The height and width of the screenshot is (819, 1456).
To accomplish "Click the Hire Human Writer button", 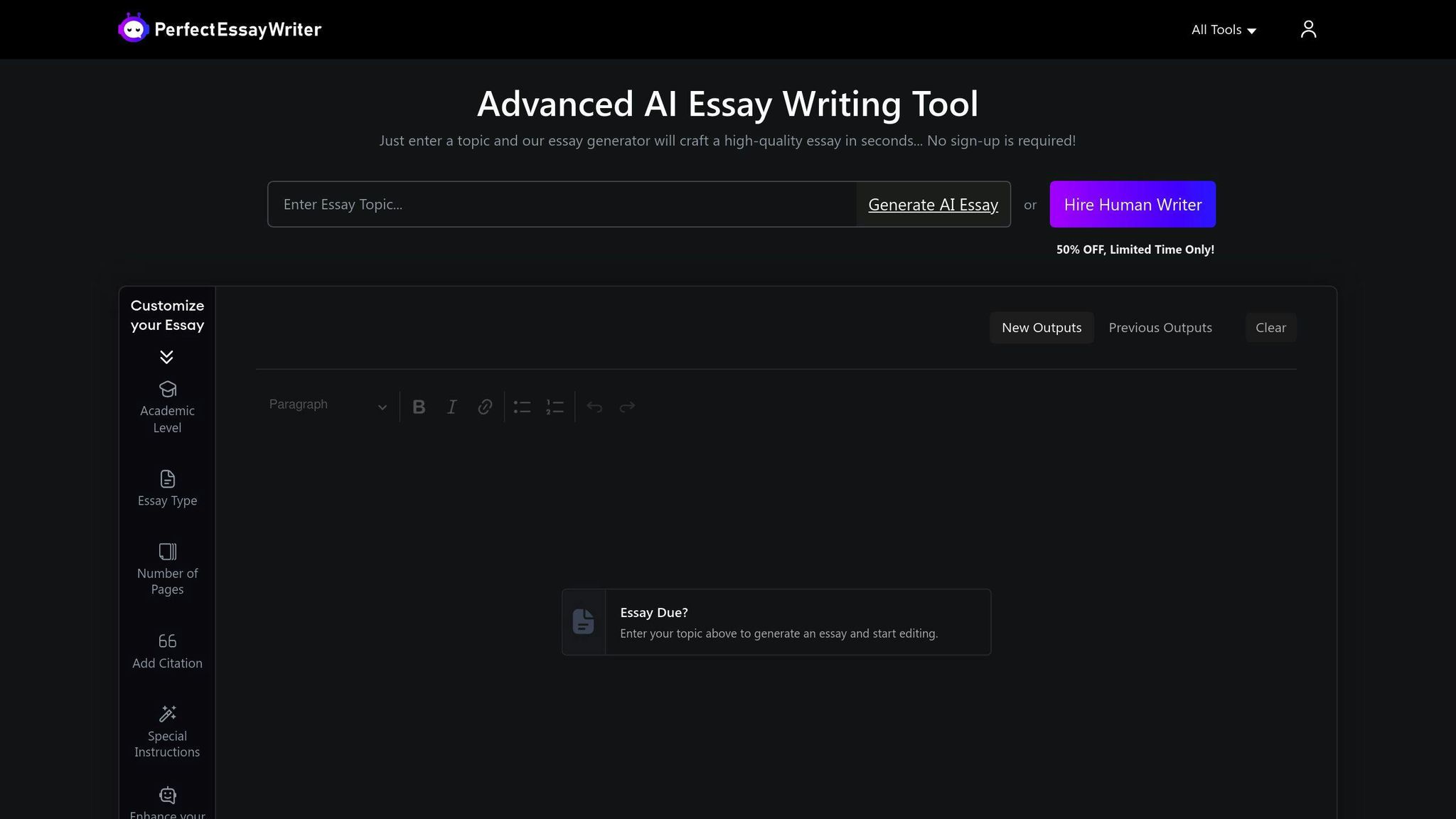I will tap(1133, 204).
